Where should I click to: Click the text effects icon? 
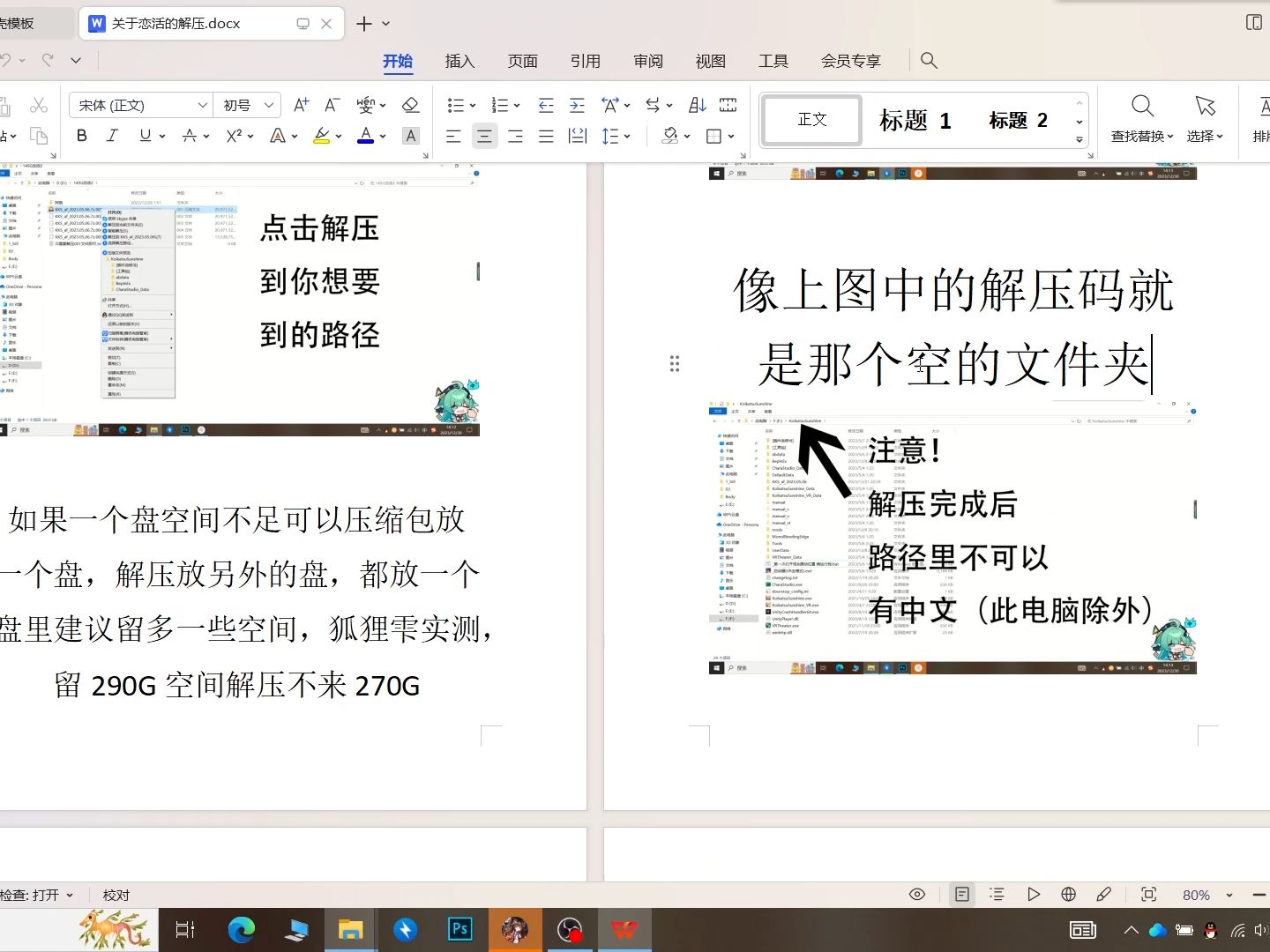pos(278,136)
